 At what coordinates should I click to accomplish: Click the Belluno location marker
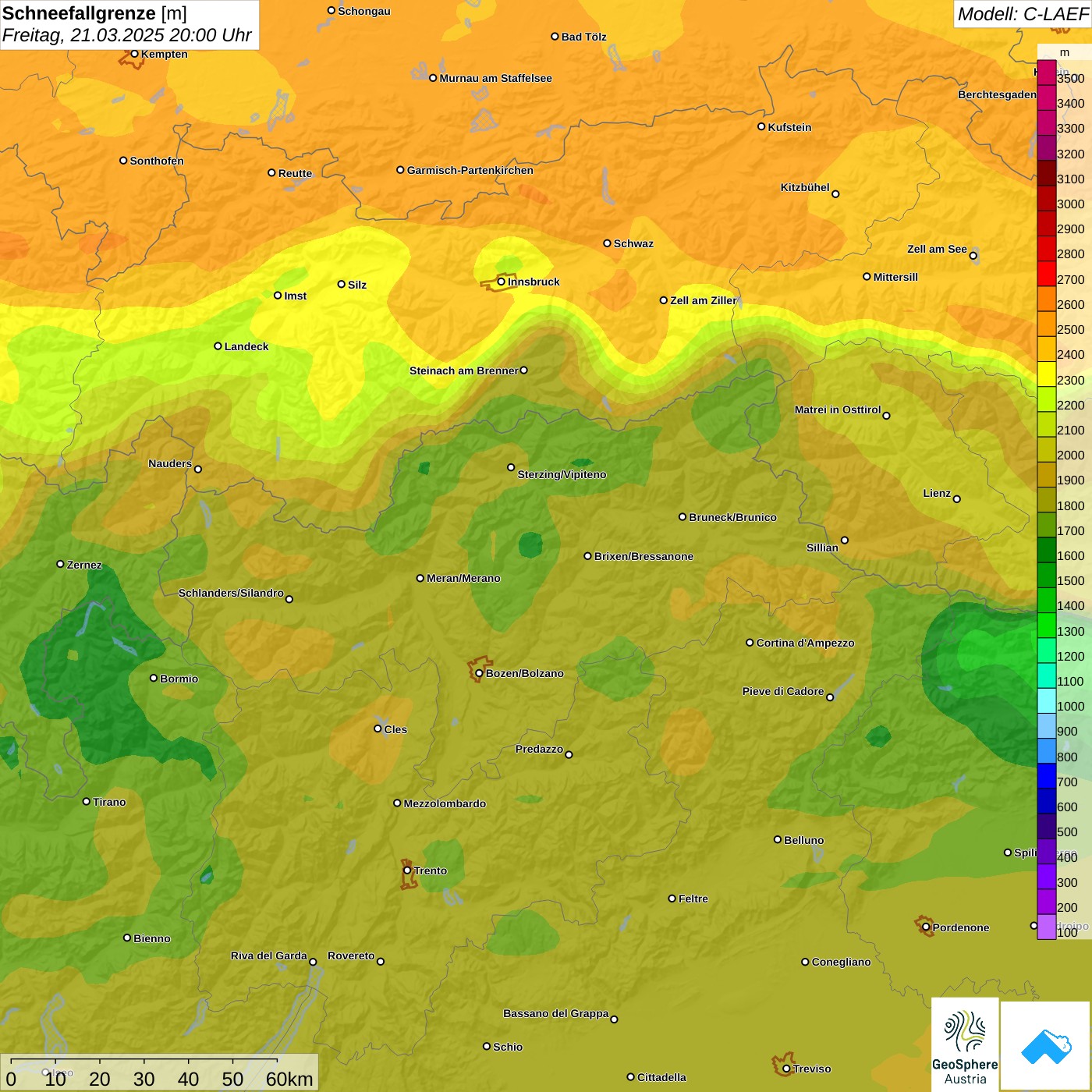777,839
